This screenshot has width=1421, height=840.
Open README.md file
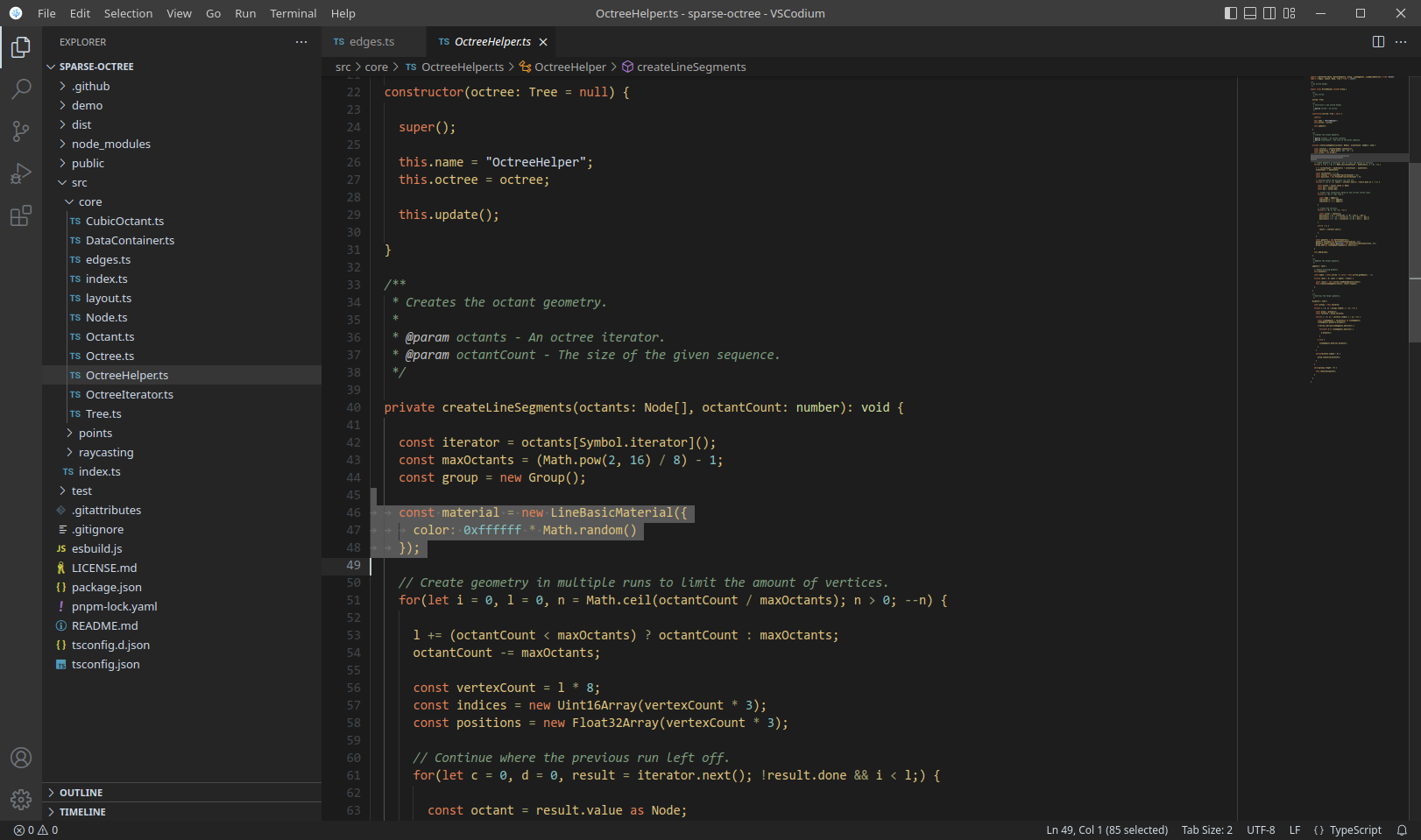pos(182,625)
